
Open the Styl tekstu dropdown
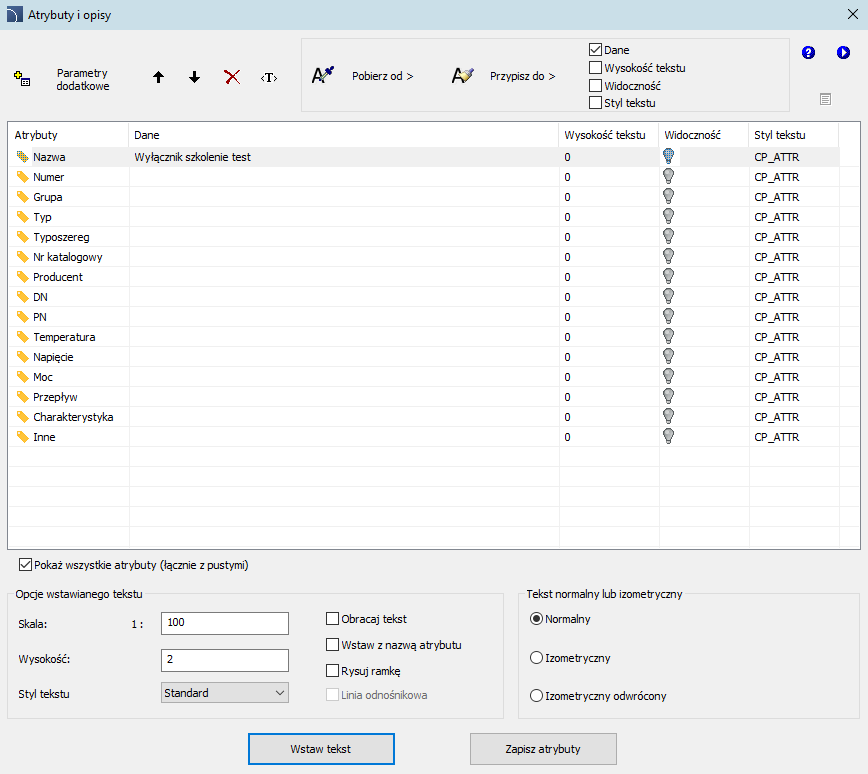tap(225, 693)
